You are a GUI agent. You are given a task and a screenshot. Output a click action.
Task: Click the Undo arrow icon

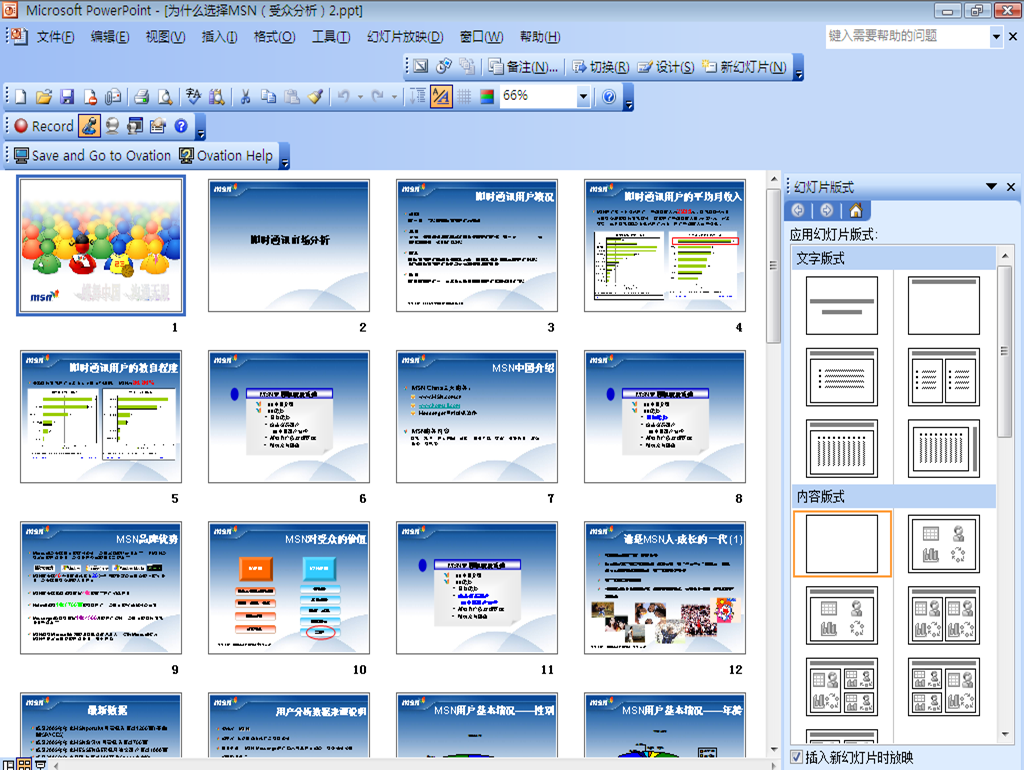tap(344, 97)
